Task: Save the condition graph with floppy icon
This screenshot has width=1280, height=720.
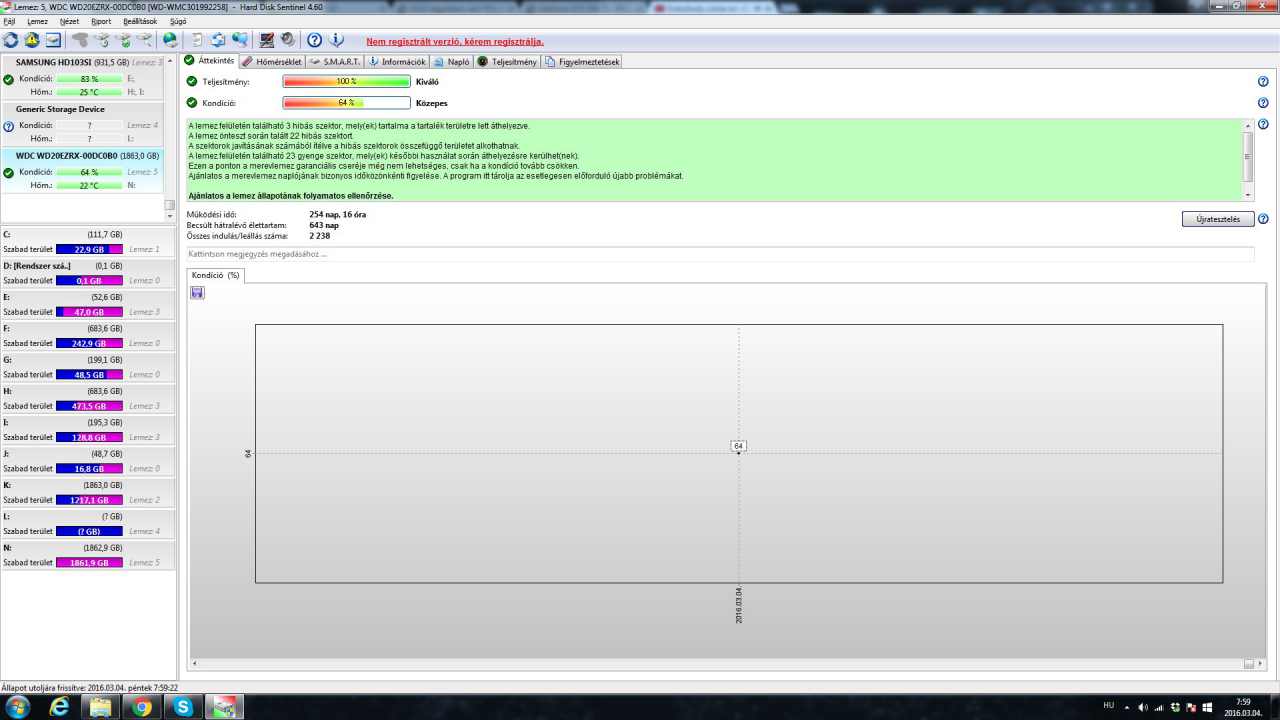Action: (197, 292)
